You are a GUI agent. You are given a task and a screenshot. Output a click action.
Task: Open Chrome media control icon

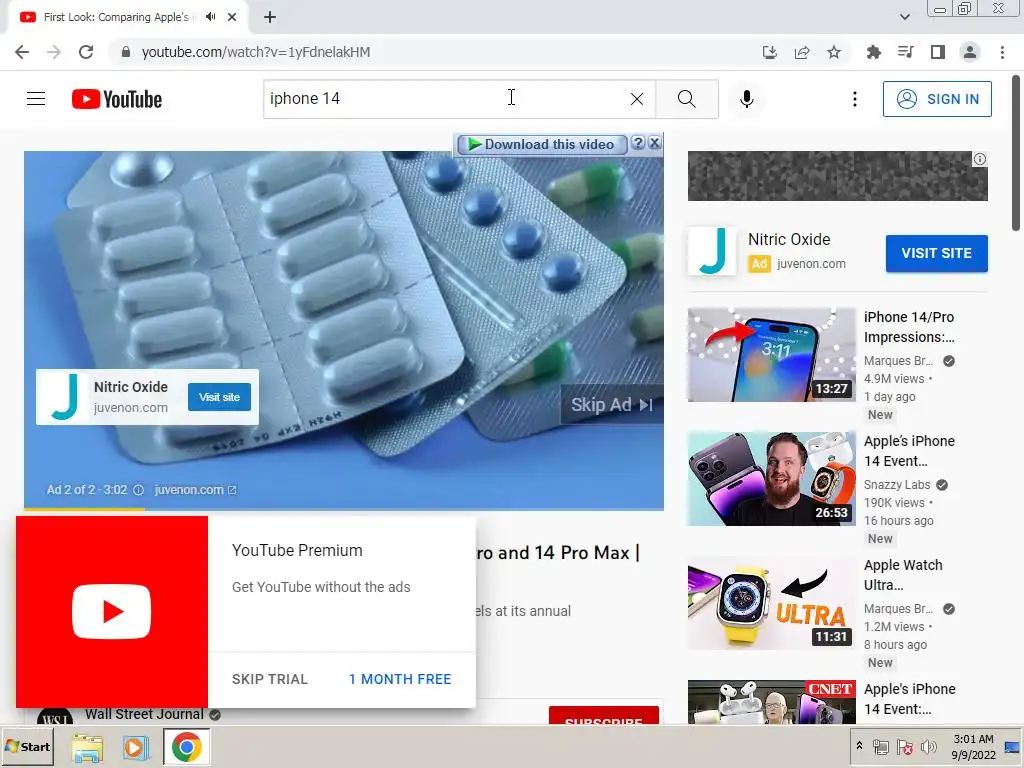[905, 52]
